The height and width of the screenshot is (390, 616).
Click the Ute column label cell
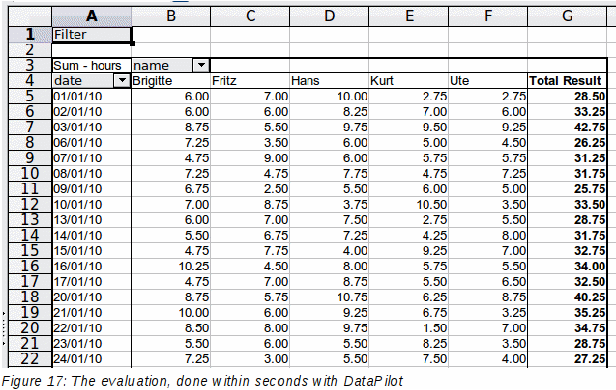(x=488, y=81)
